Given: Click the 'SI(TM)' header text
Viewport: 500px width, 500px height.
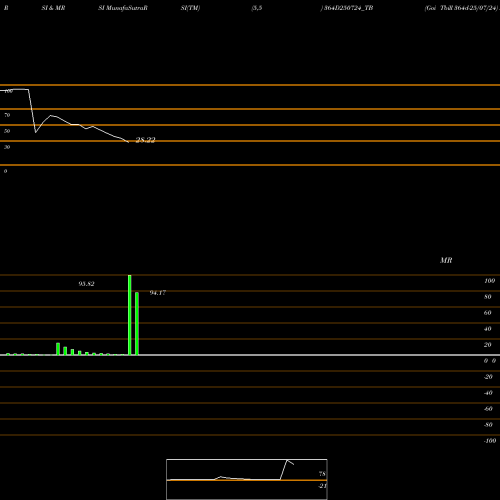Looking at the screenshot, I should pos(190,8).
